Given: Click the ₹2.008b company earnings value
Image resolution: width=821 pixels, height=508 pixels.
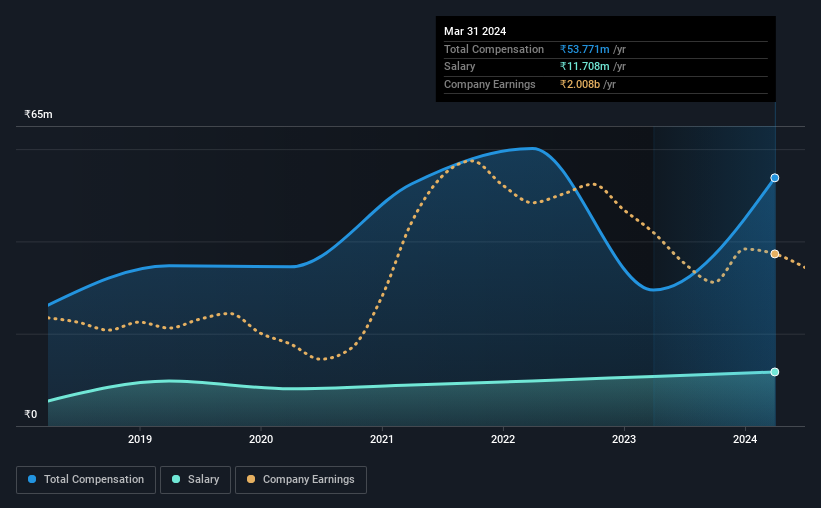Looking at the screenshot, I should [580, 84].
